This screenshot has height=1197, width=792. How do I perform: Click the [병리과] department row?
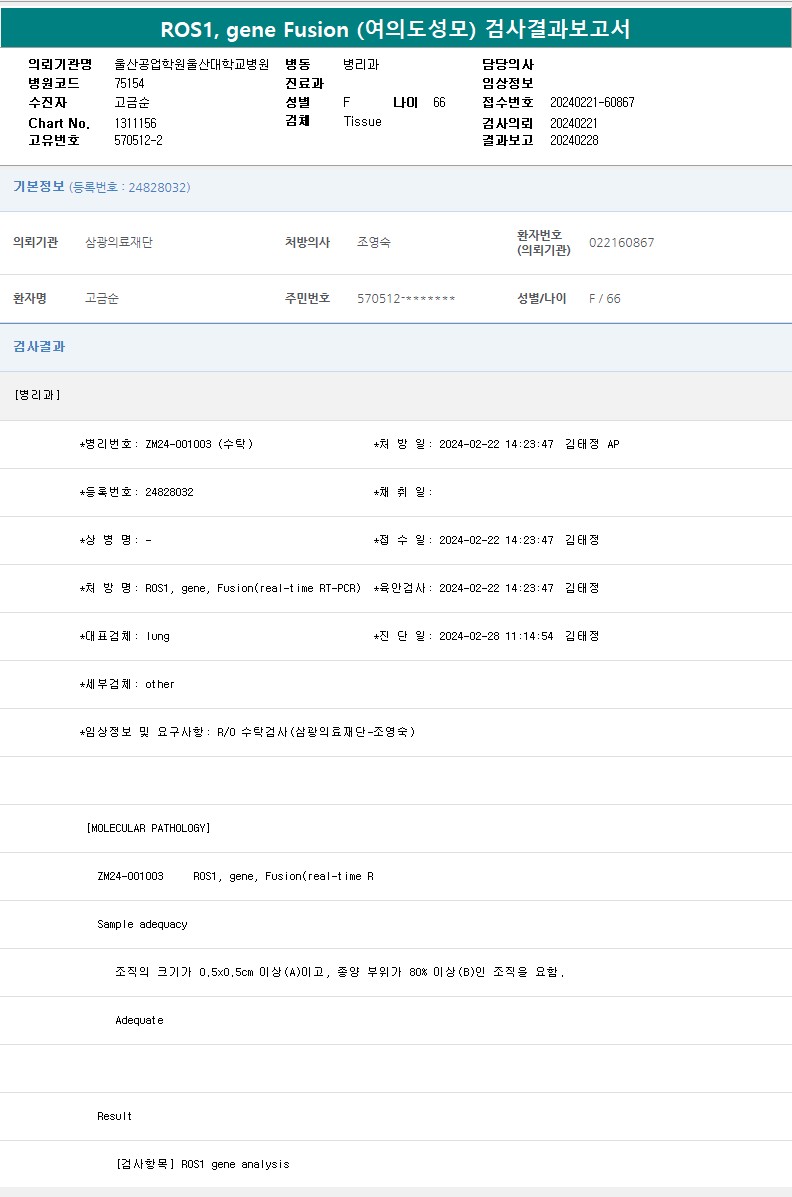(37, 395)
